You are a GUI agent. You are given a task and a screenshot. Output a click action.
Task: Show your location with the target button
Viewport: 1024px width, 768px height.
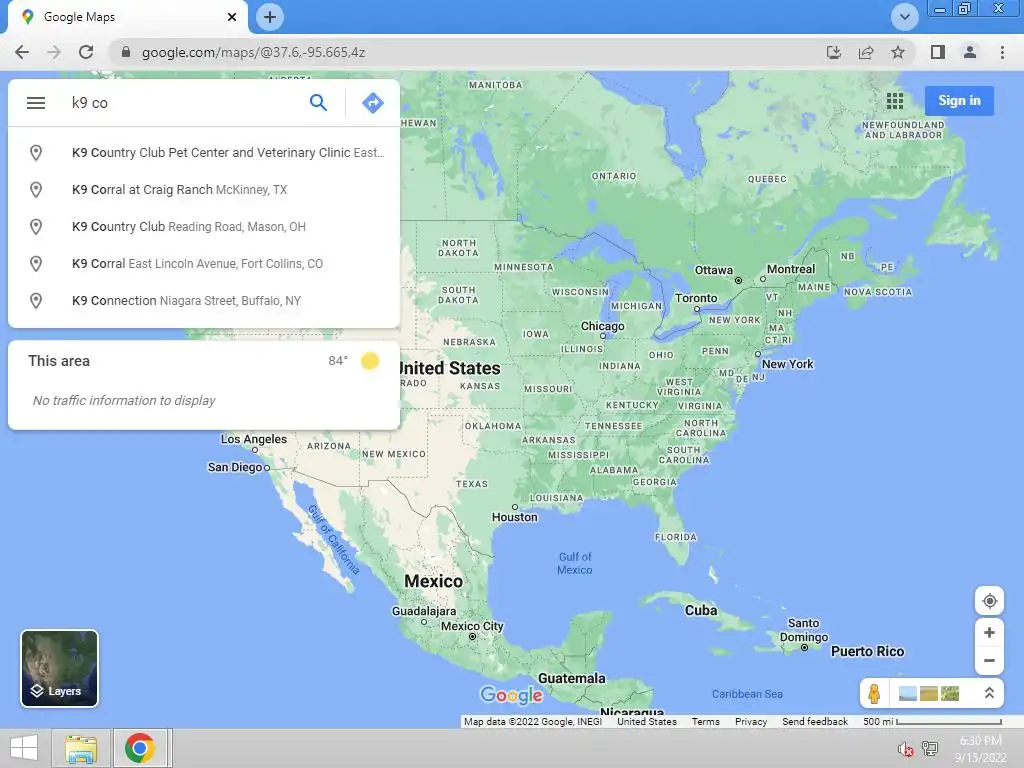989,601
